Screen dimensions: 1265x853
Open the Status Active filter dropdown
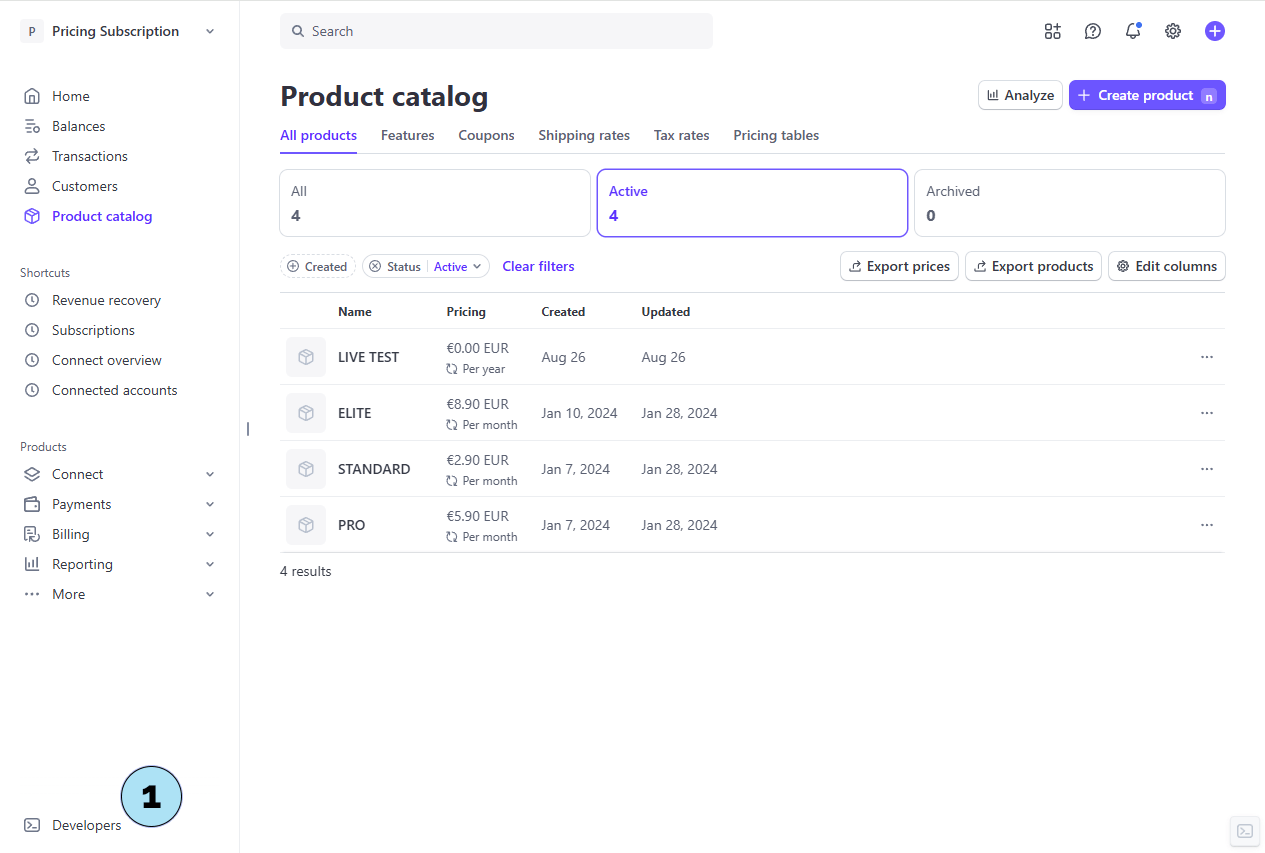(x=457, y=266)
